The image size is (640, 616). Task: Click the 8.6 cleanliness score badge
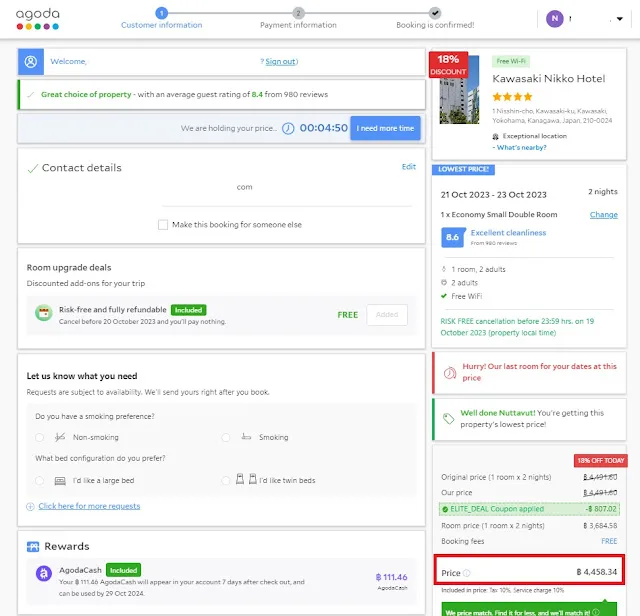click(453, 238)
